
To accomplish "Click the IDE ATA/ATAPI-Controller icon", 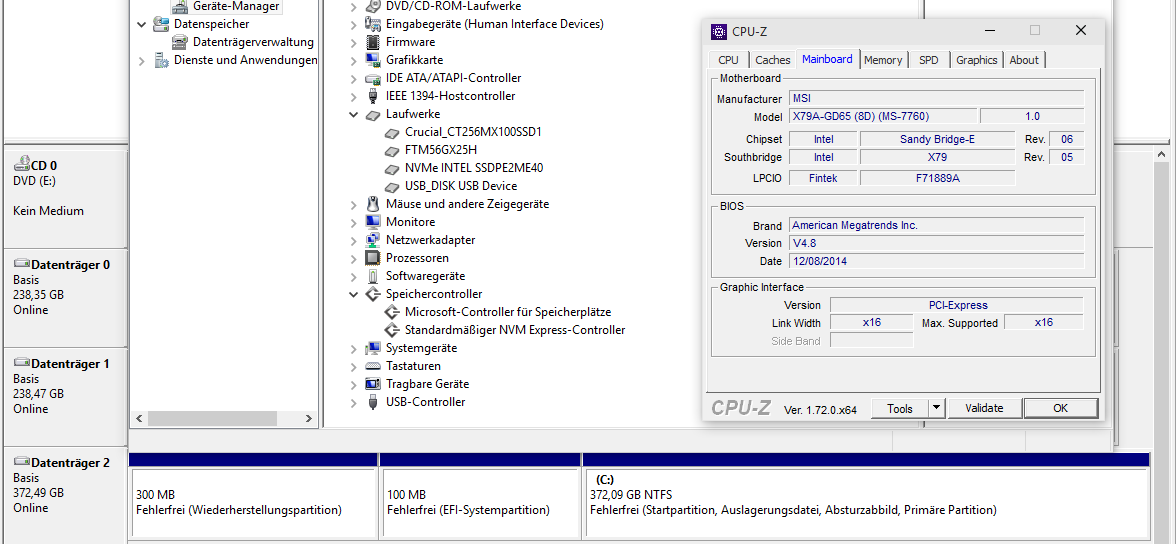I will pos(373,78).
